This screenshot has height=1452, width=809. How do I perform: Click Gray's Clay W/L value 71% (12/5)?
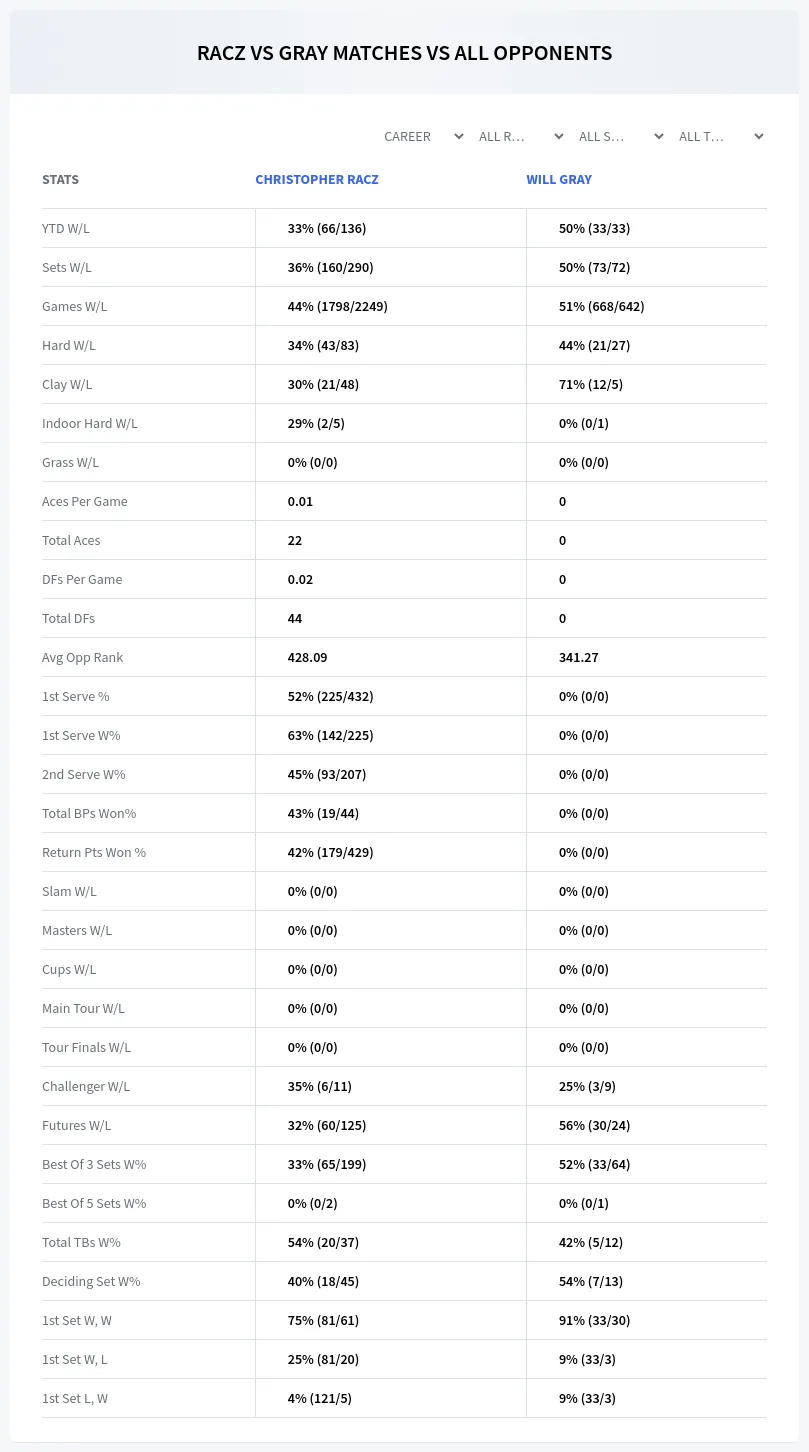(x=595, y=384)
